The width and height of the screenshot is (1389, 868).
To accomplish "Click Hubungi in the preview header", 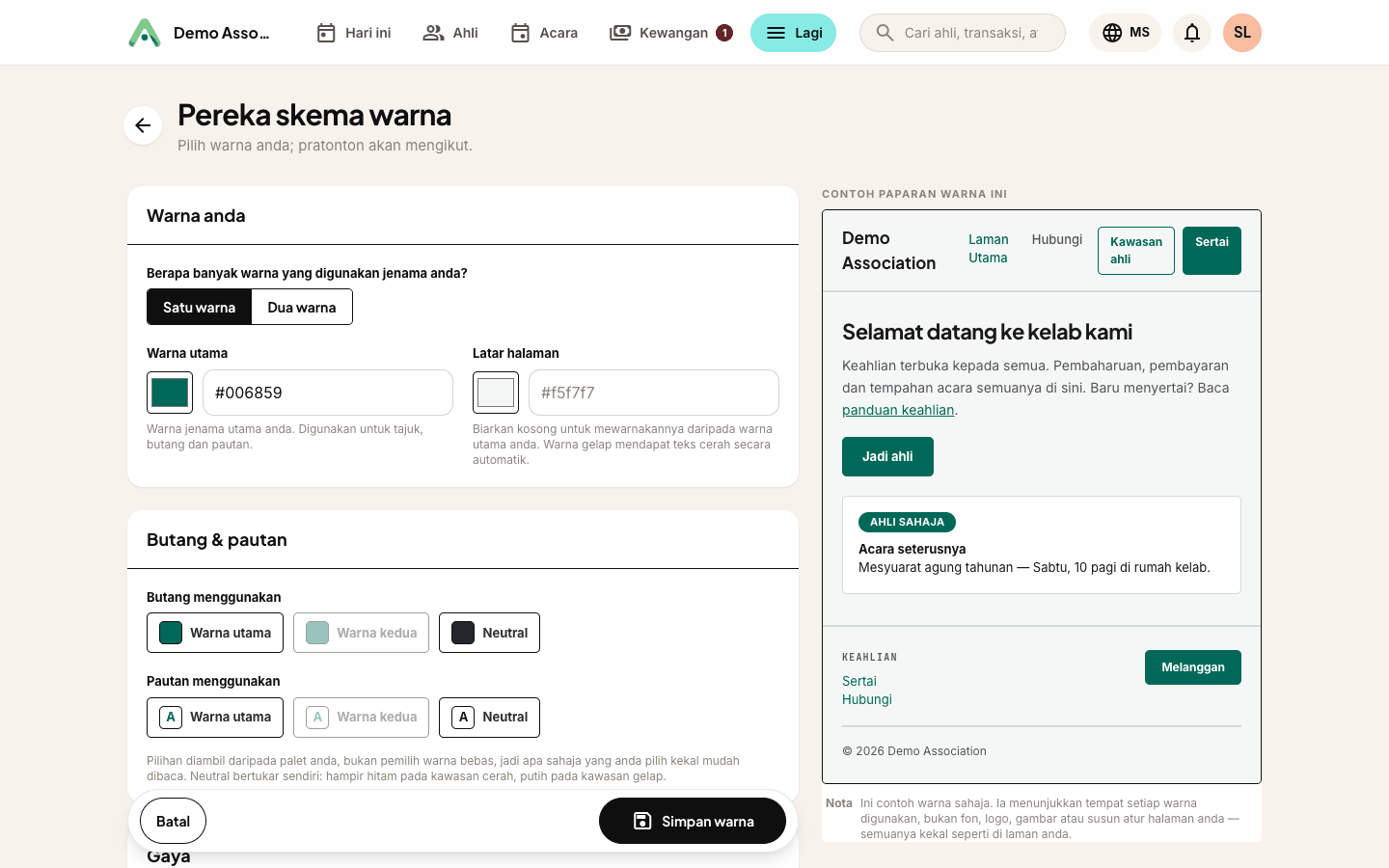I will pos(1057,239).
